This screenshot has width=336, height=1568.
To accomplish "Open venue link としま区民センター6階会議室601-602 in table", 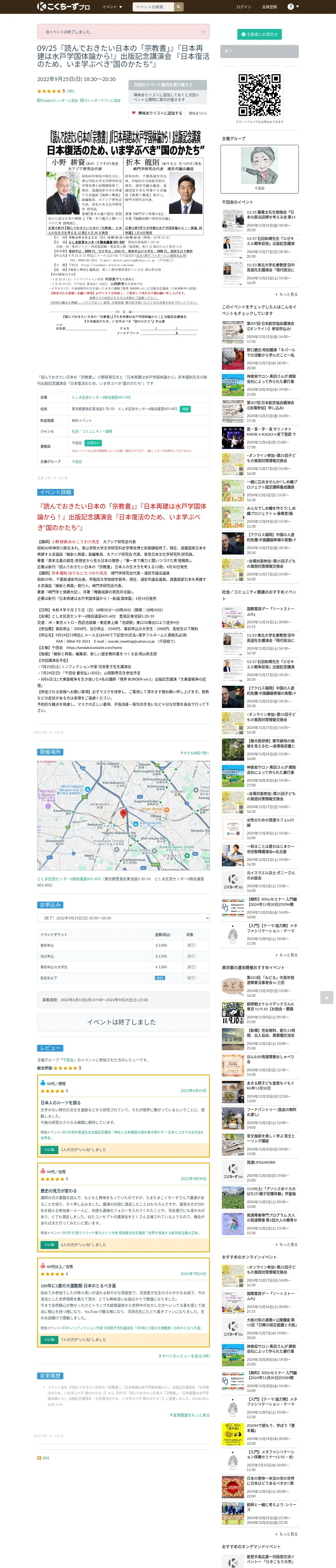I will (101, 397).
